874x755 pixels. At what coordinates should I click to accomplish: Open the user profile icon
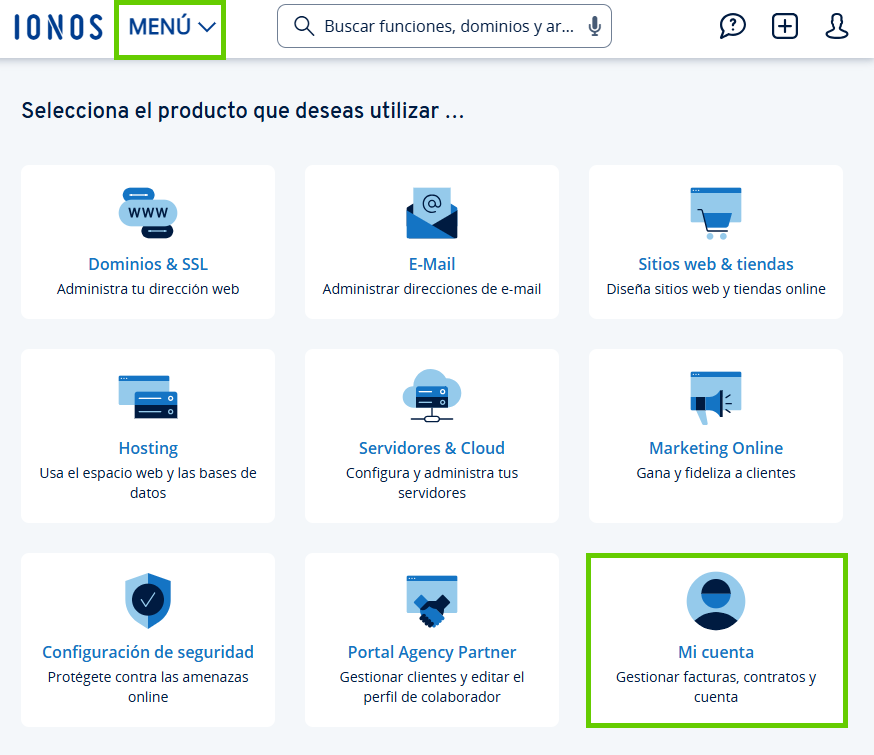837,26
